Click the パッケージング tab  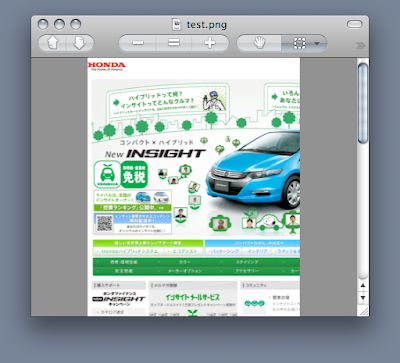223,251
